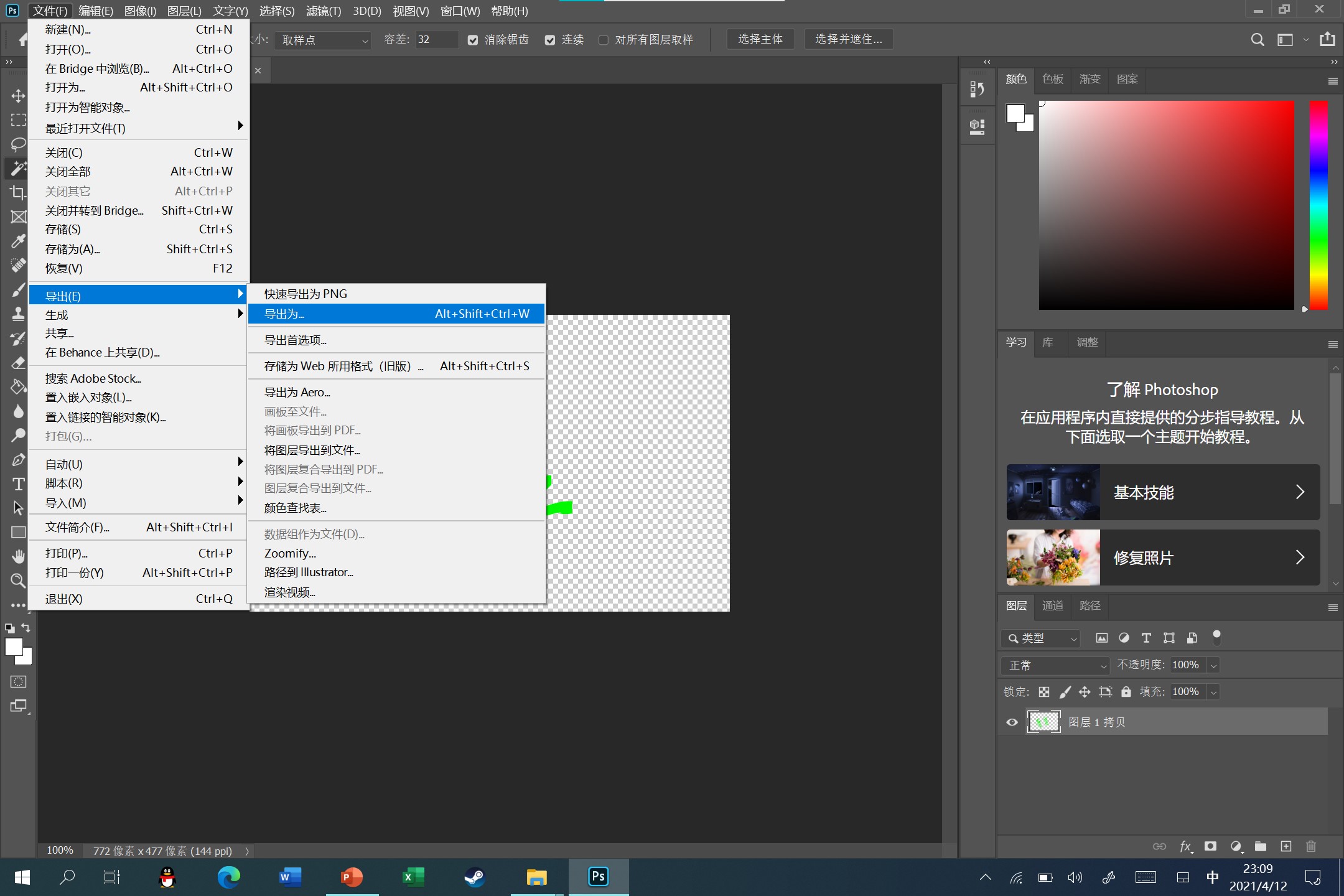
Task: Toggle the layer filter on/off switch
Action: tap(1216, 637)
